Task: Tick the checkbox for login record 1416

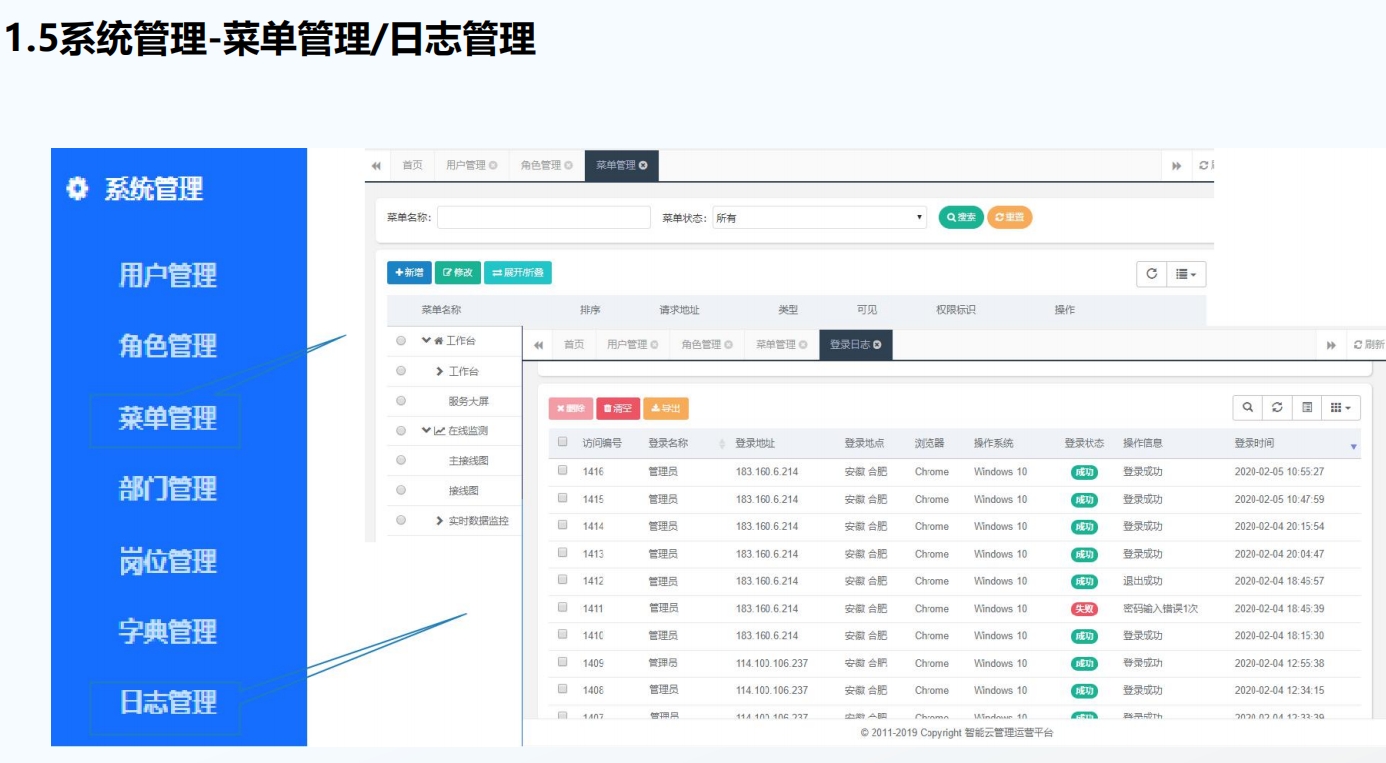Action: click(x=563, y=471)
